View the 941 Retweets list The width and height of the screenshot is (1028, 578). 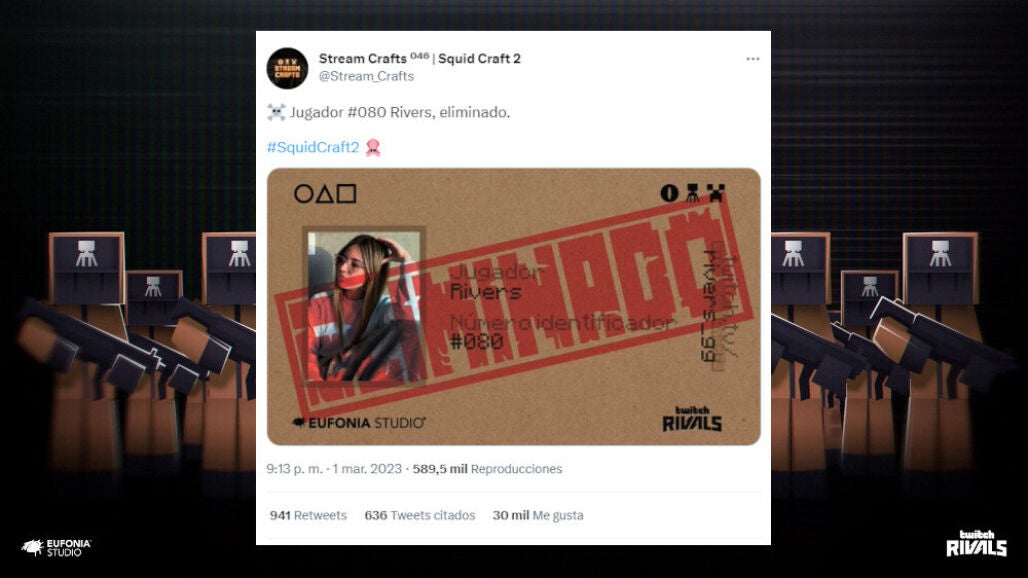[308, 515]
